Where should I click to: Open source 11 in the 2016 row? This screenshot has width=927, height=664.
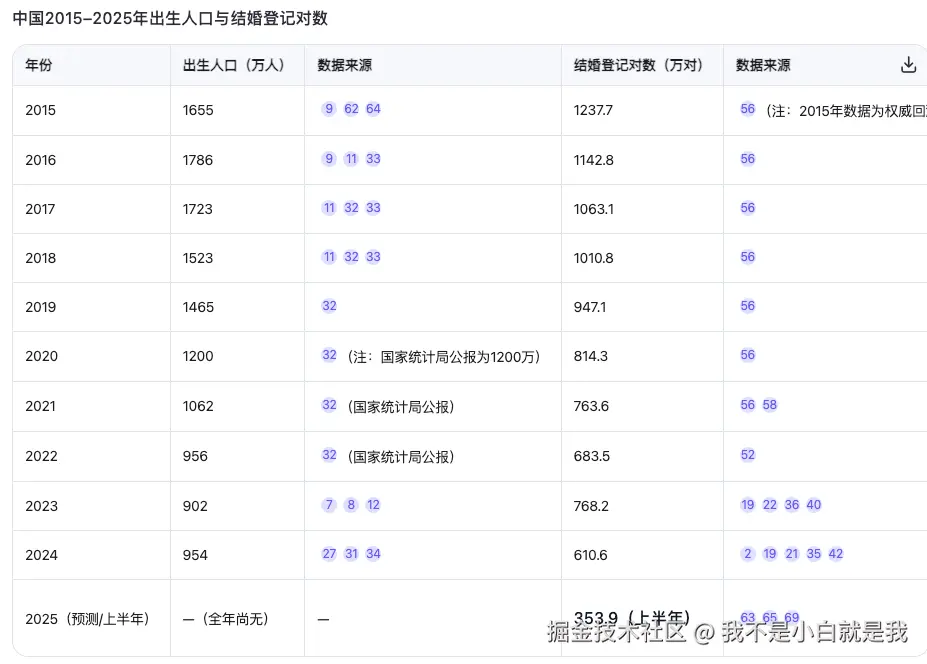pyautogui.click(x=351, y=158)
